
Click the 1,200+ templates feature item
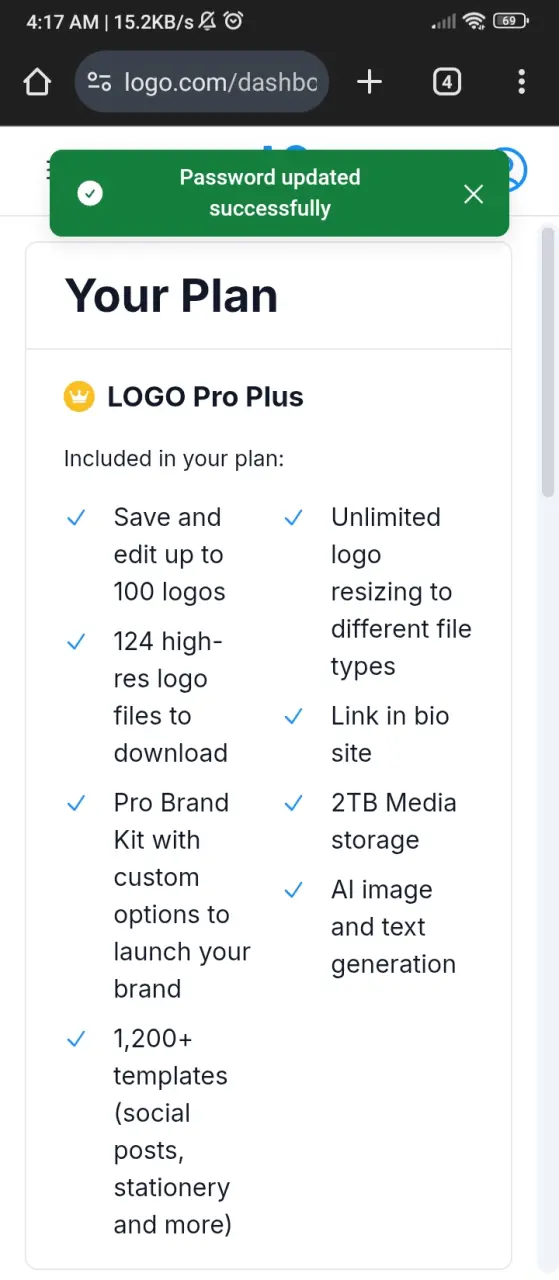[172, 1132]
